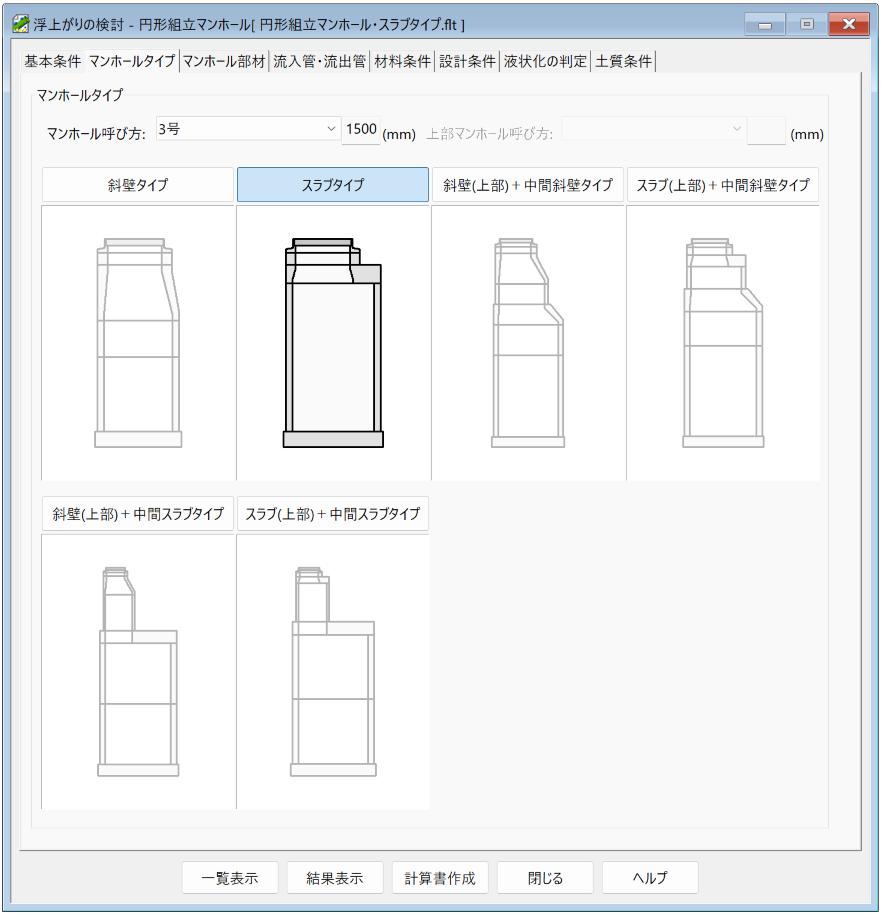The width and height of the screenshot is (881, 913).
Task: Switch to the マンホールタイプ tab
Action: (132, 61)
